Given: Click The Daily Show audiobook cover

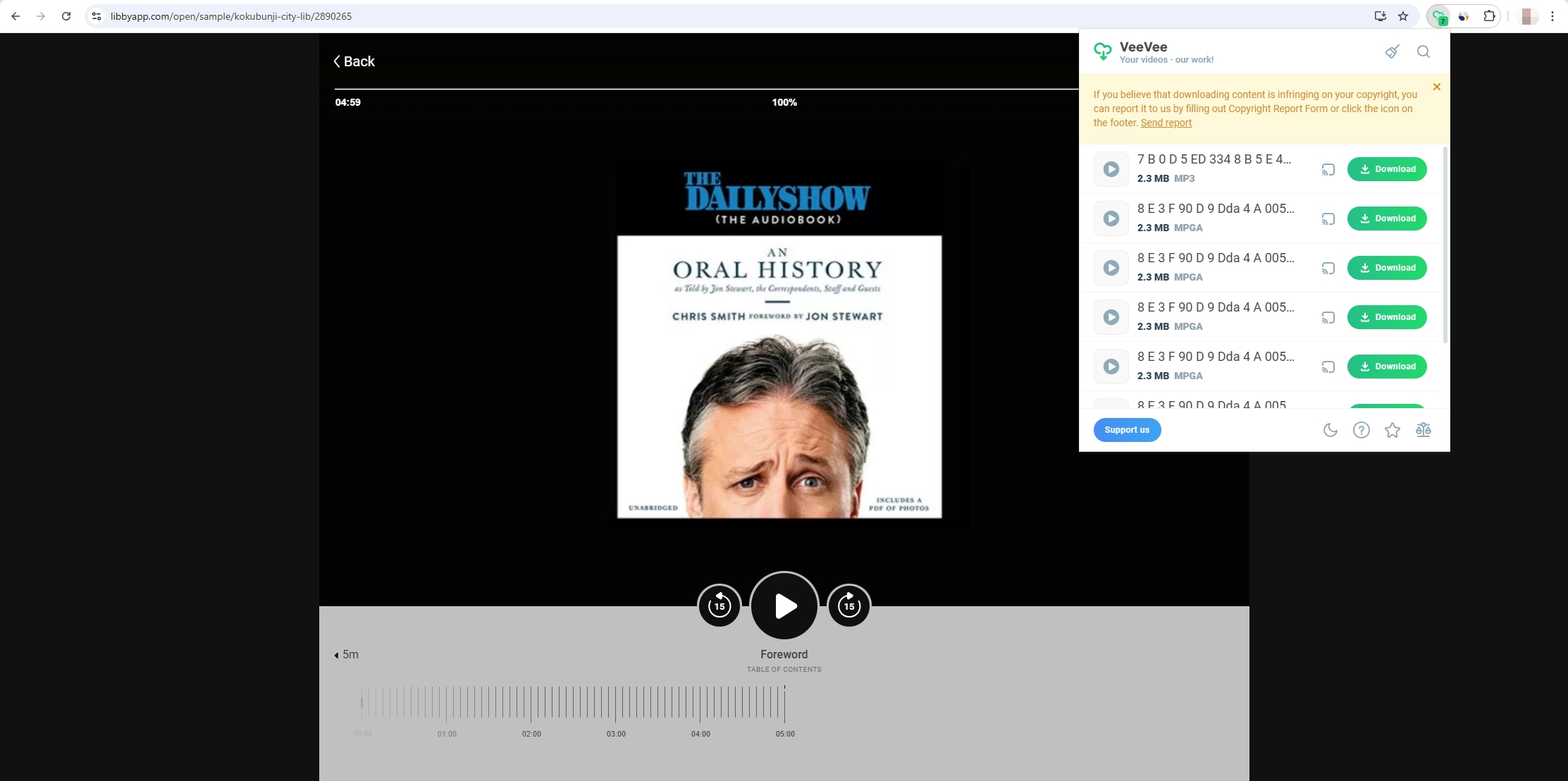Looking at the screenshot, I should 779,343.
